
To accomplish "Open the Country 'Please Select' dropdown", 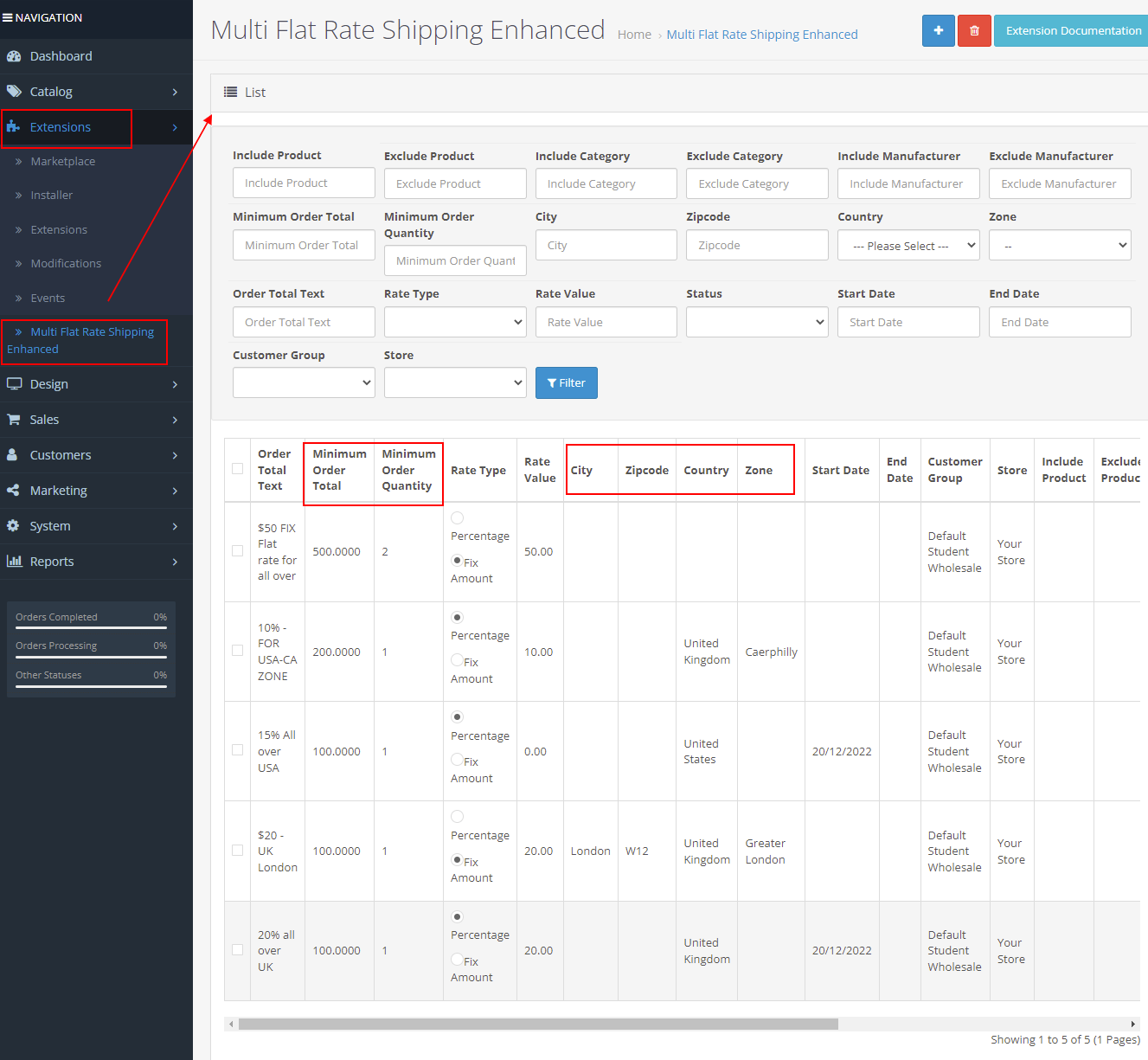I will 907,245.
